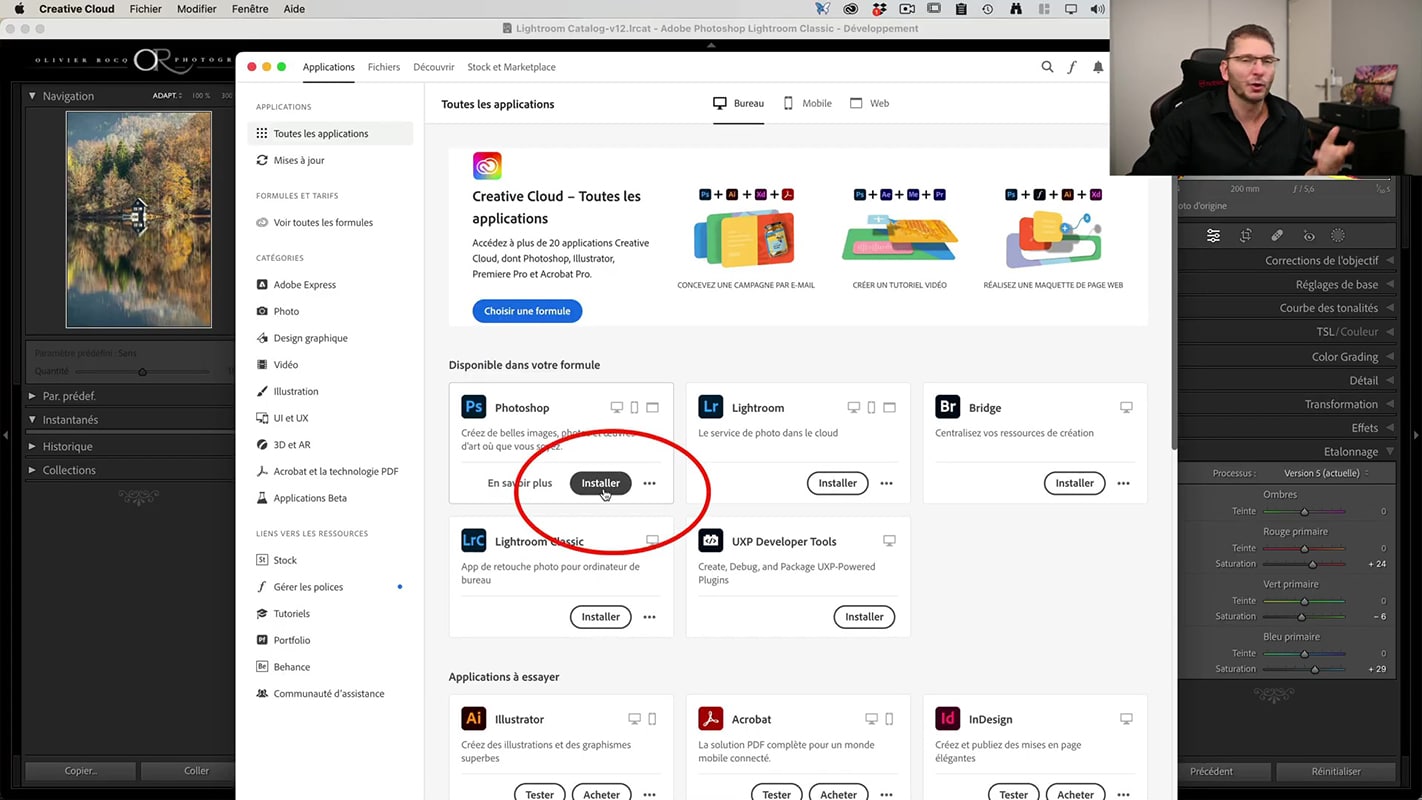The image size is (1422, 800).
Task: Adjust Ombres Teinte slider
Action: [1304, 511]
